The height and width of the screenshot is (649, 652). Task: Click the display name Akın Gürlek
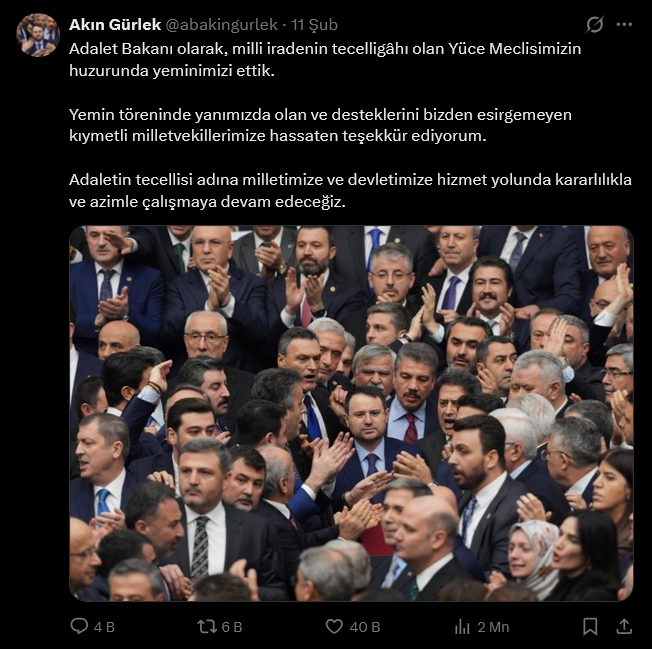pyautogui.click(x=115, y=25)
